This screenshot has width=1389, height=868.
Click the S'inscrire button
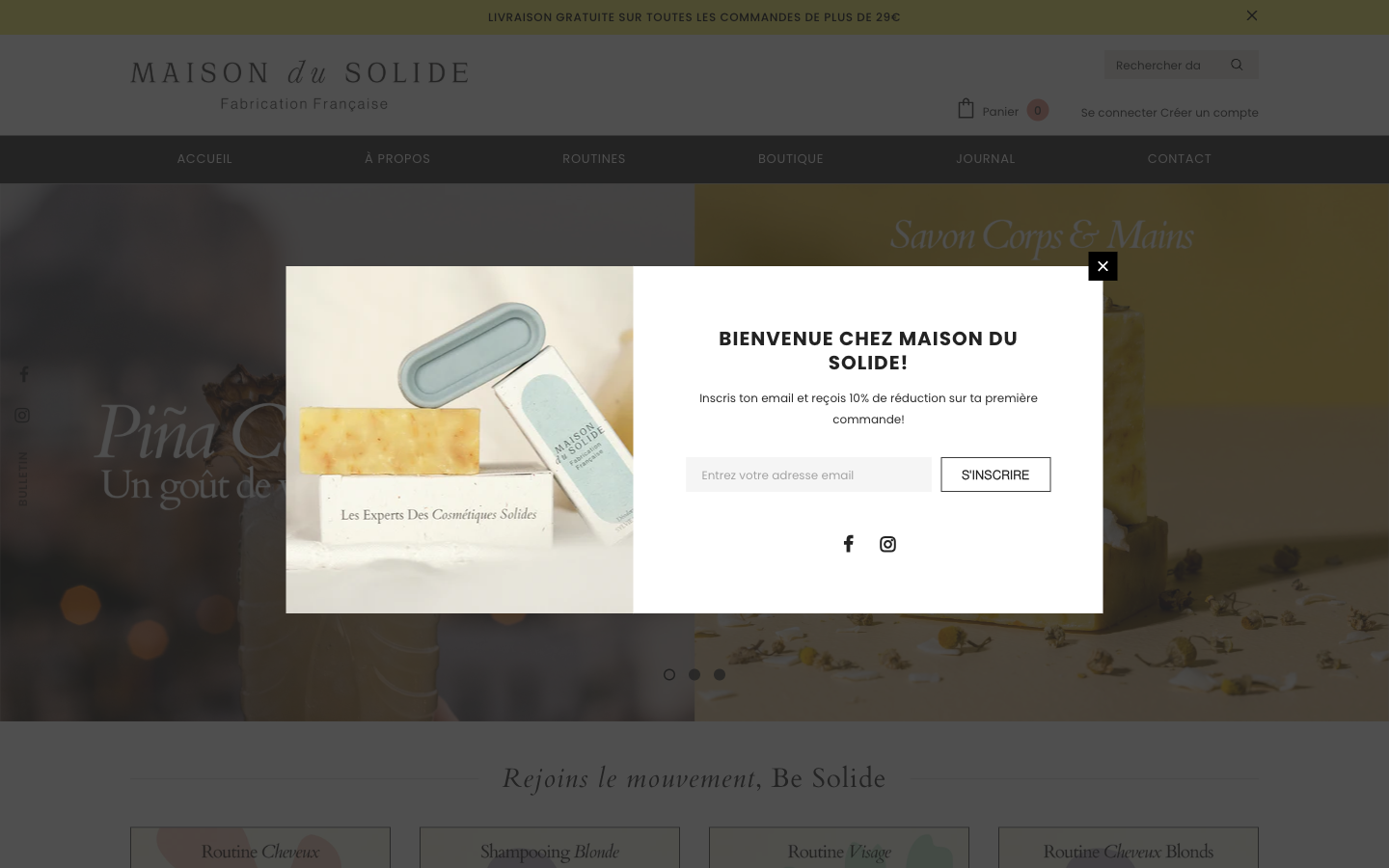[x=995, y=475]
